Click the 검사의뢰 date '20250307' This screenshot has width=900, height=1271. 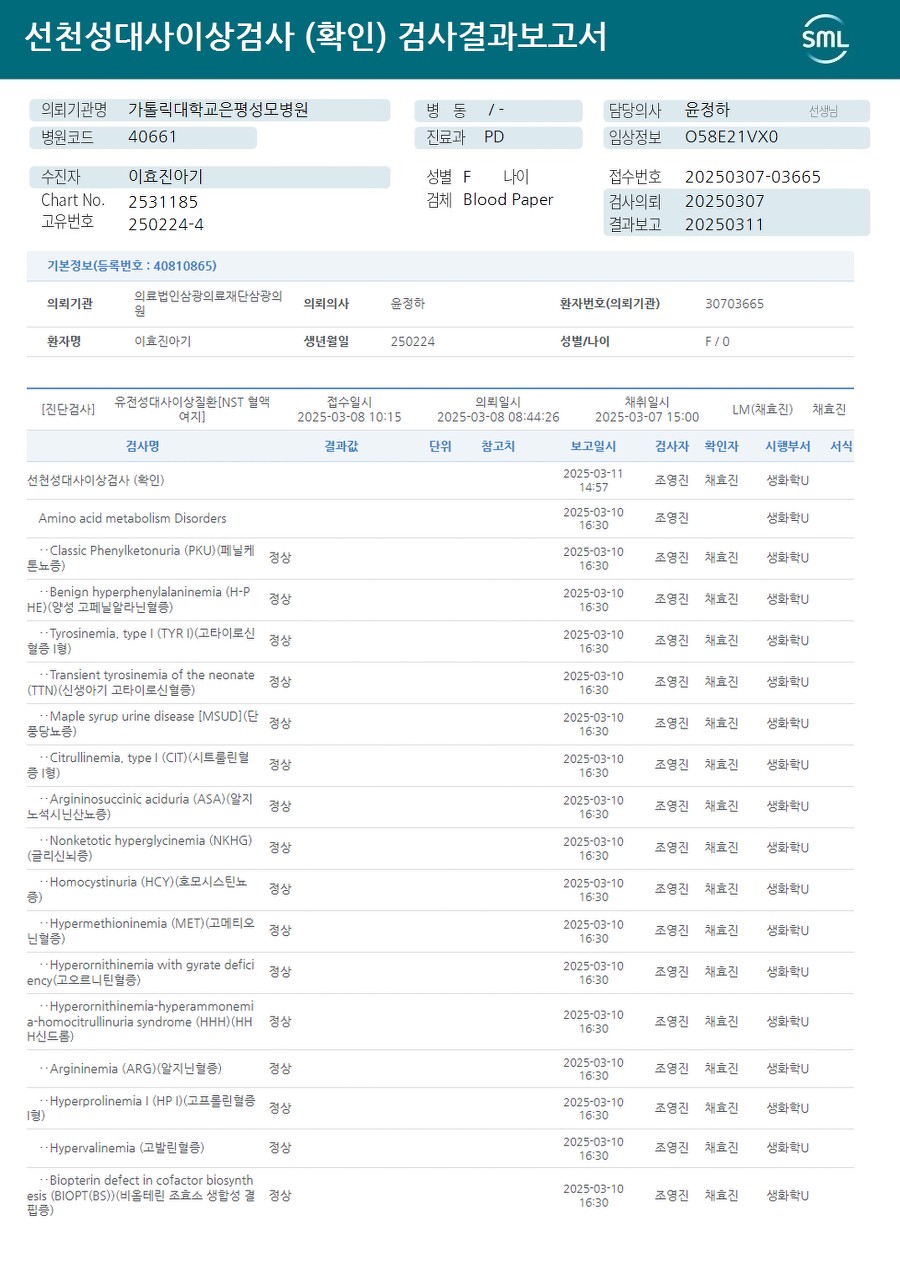[725, 201]
